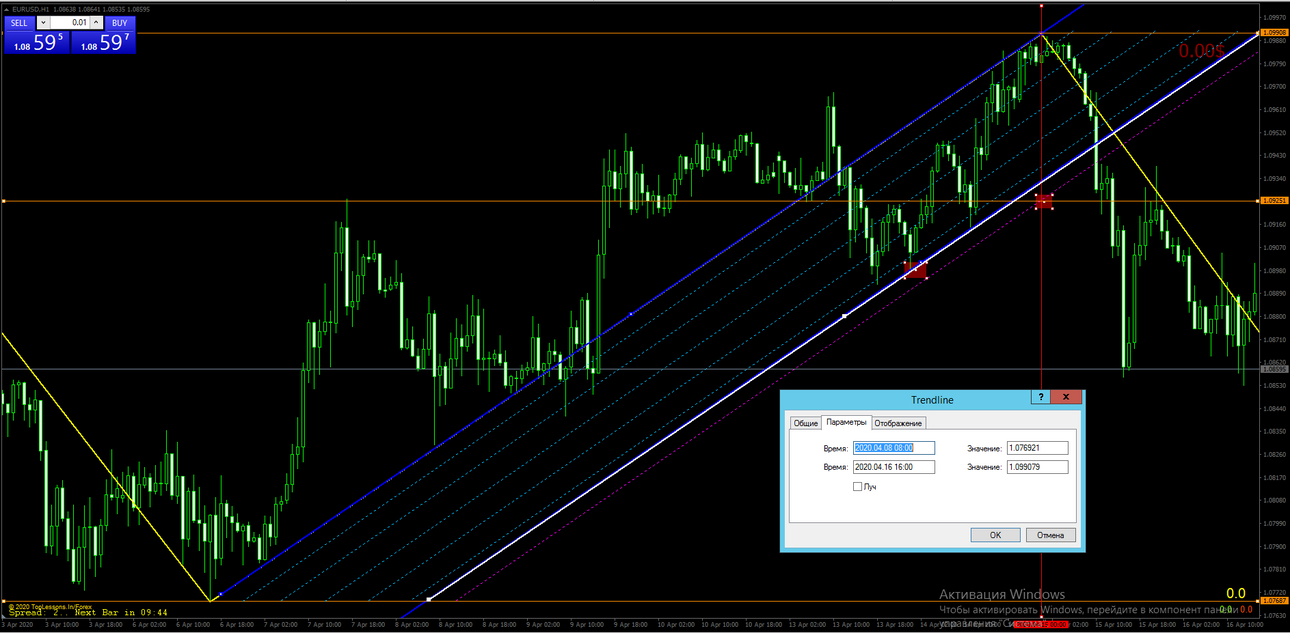The height and width of the screenshot is (633, 1290).
Task: Click the Trendline dialog help question mark
Action: click(1040, 398)
